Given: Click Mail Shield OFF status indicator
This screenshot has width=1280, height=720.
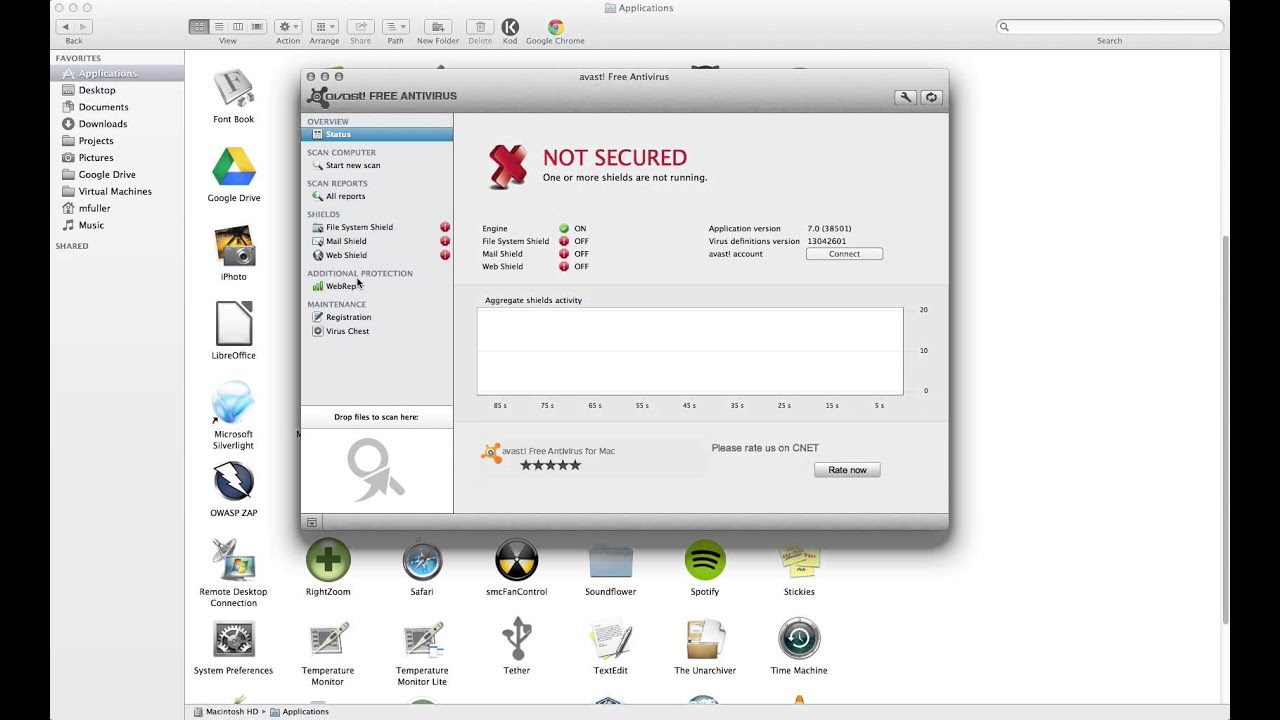Looking at the screenshot, I should 564,254.
